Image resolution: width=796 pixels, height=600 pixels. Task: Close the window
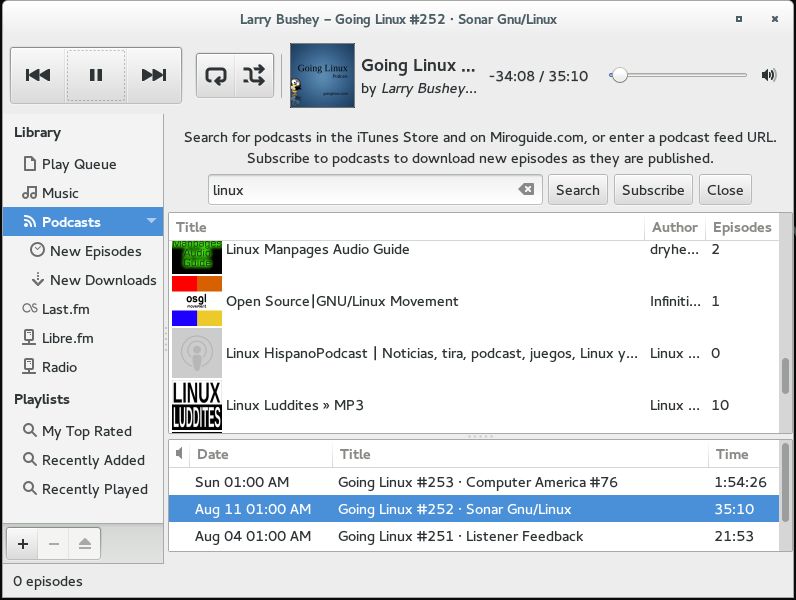tap(775, 19)
